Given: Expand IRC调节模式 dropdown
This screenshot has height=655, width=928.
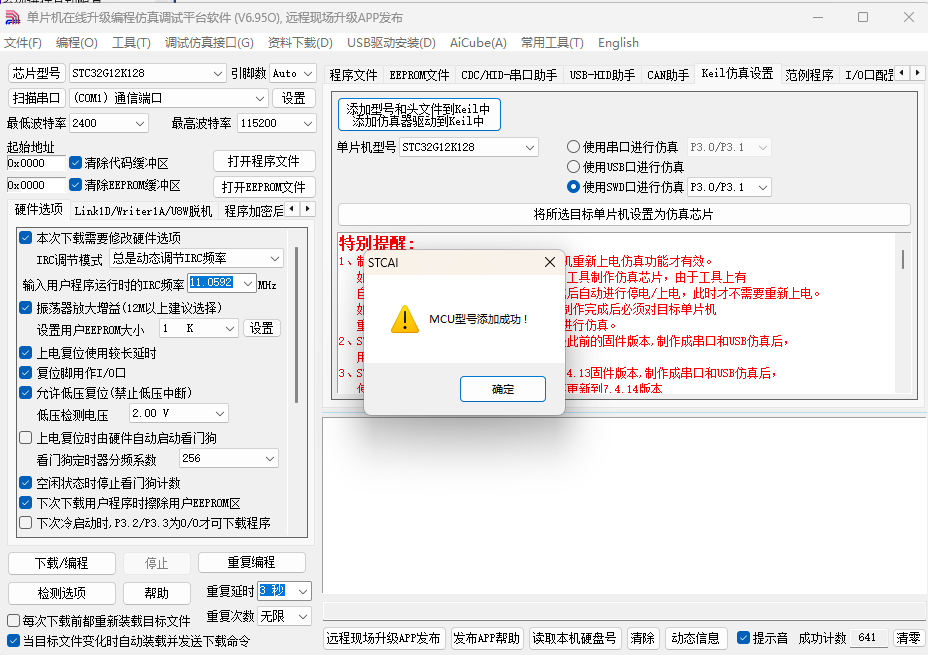Looking at the screenshot, I should [x=275, y=259].
